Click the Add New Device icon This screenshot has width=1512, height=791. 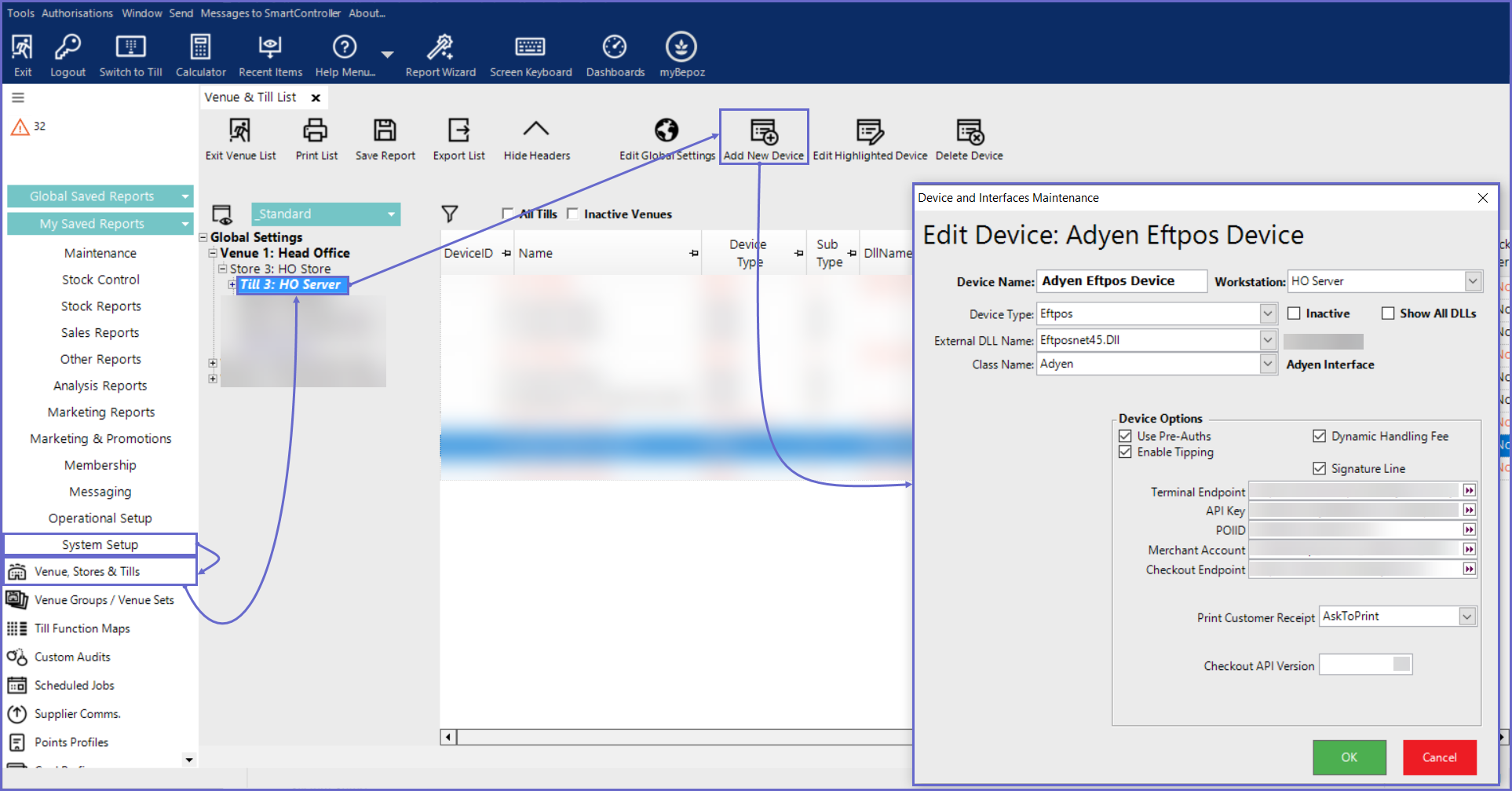coord(763,131)
